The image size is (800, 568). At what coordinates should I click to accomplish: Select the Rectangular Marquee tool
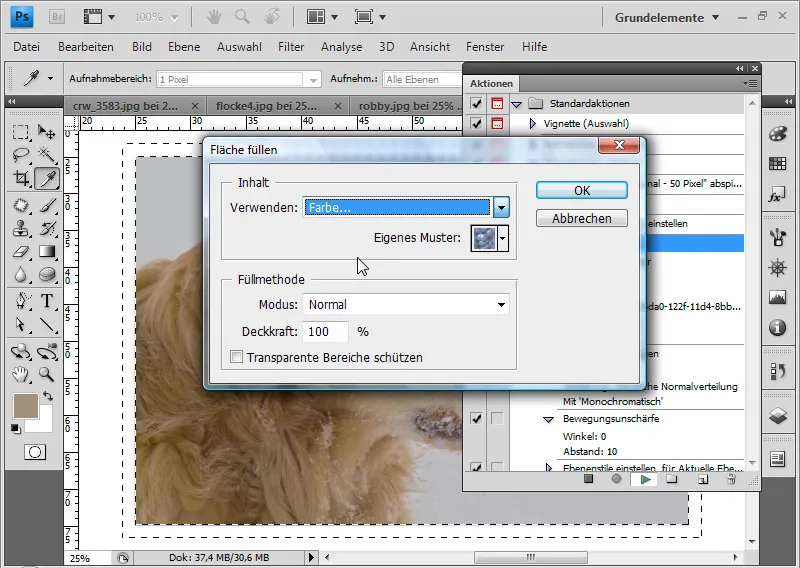click(x=20, y=132)
